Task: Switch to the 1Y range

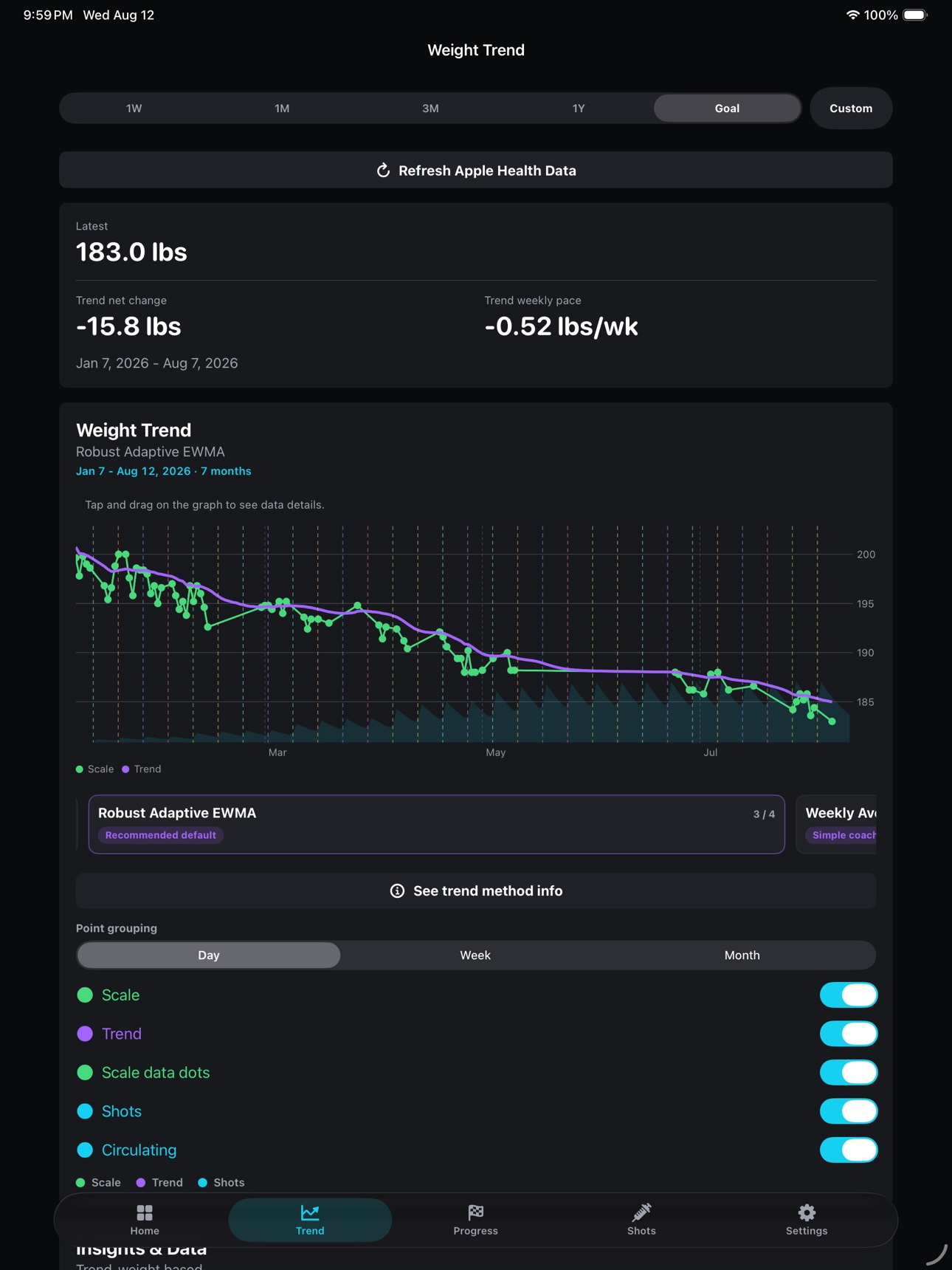Action: [x=579, y=109]
